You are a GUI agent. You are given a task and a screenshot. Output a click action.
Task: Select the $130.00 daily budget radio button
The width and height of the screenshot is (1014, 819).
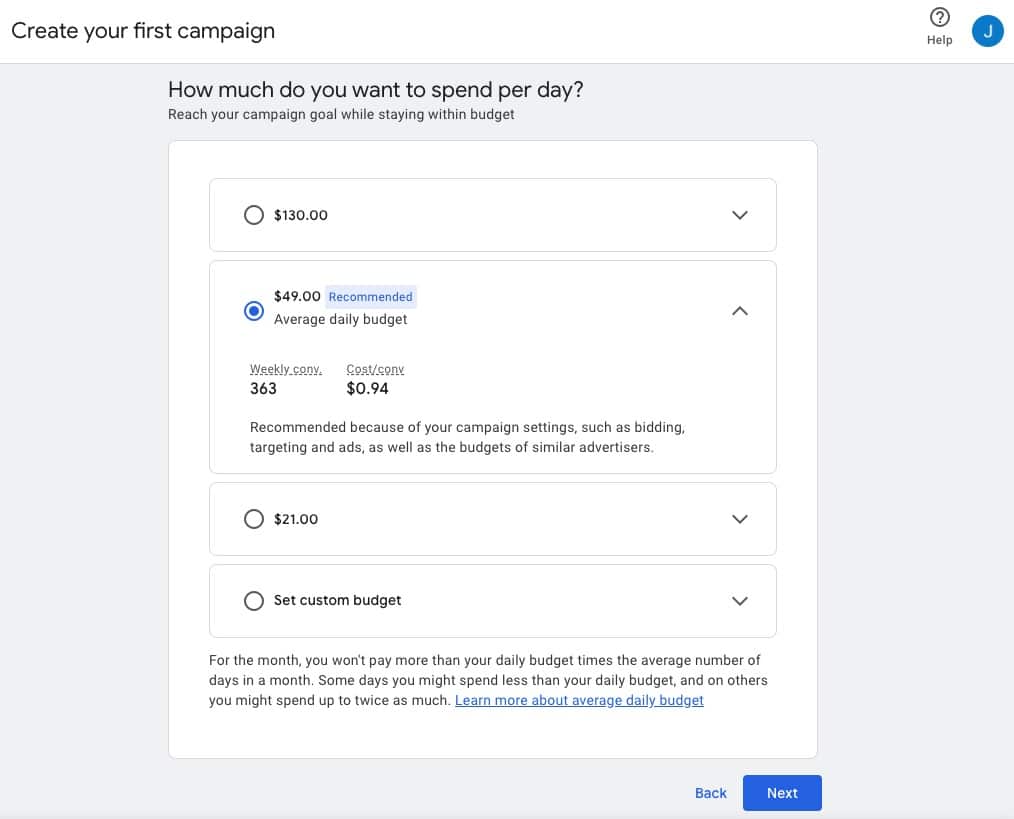click(x=254, y=215)
